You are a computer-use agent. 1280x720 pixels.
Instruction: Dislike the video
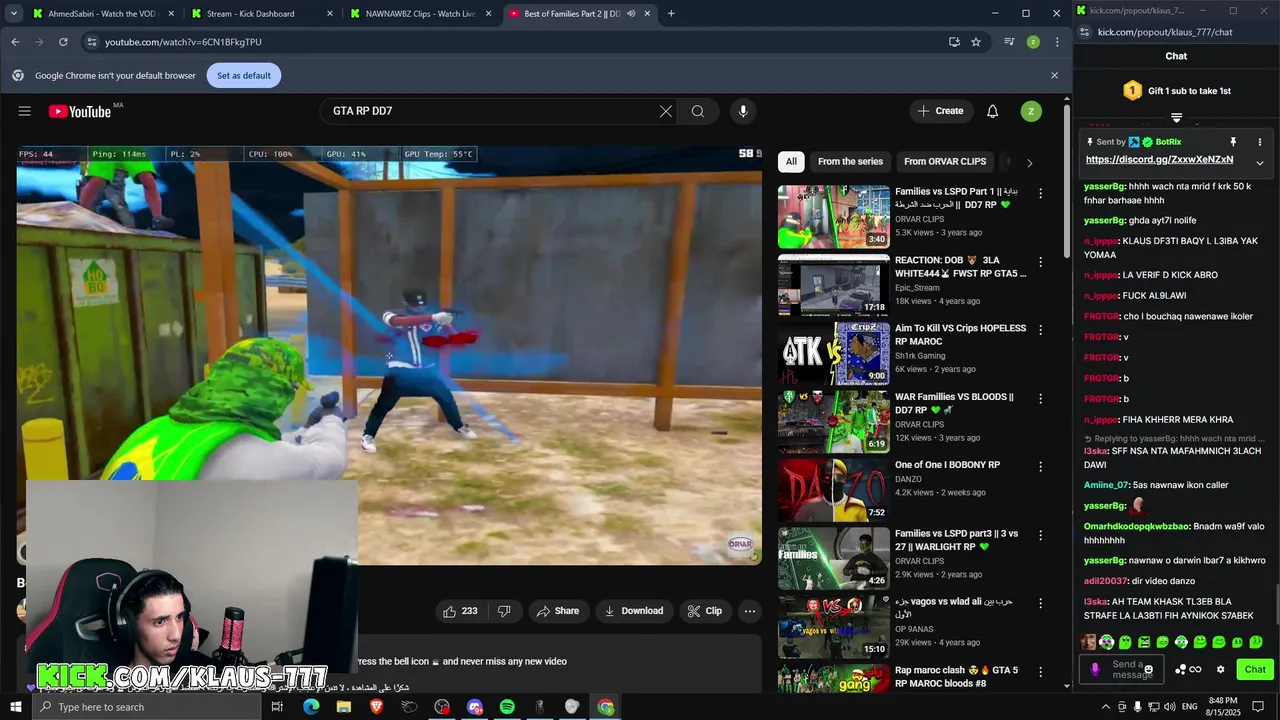click(505, 611)
